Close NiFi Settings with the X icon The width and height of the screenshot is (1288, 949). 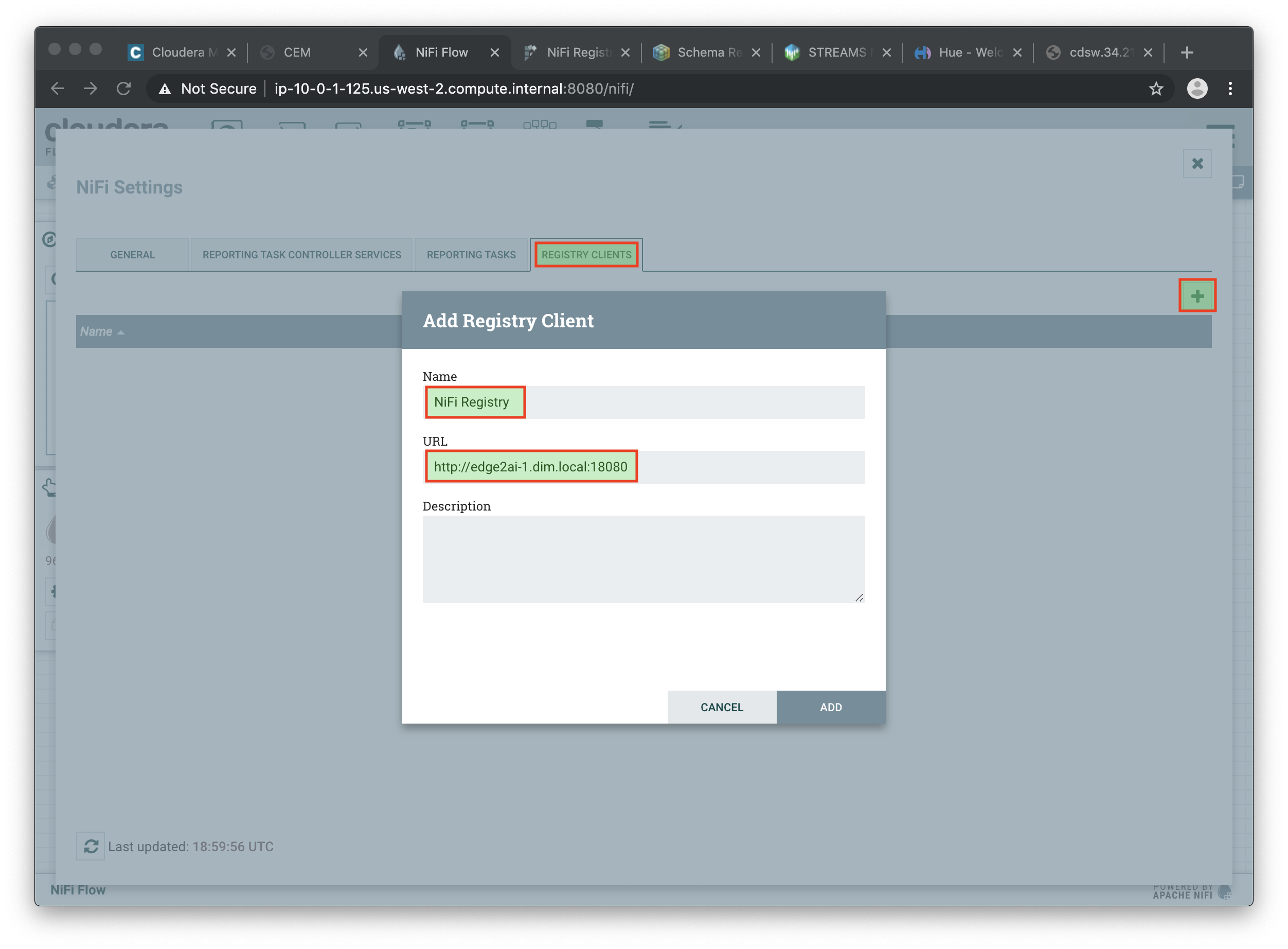1197,164
